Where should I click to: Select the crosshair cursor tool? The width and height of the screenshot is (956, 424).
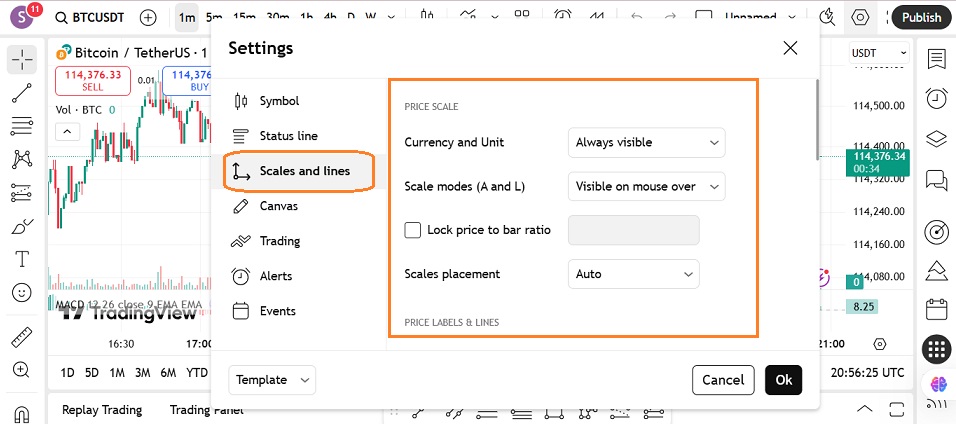point(22,59)
